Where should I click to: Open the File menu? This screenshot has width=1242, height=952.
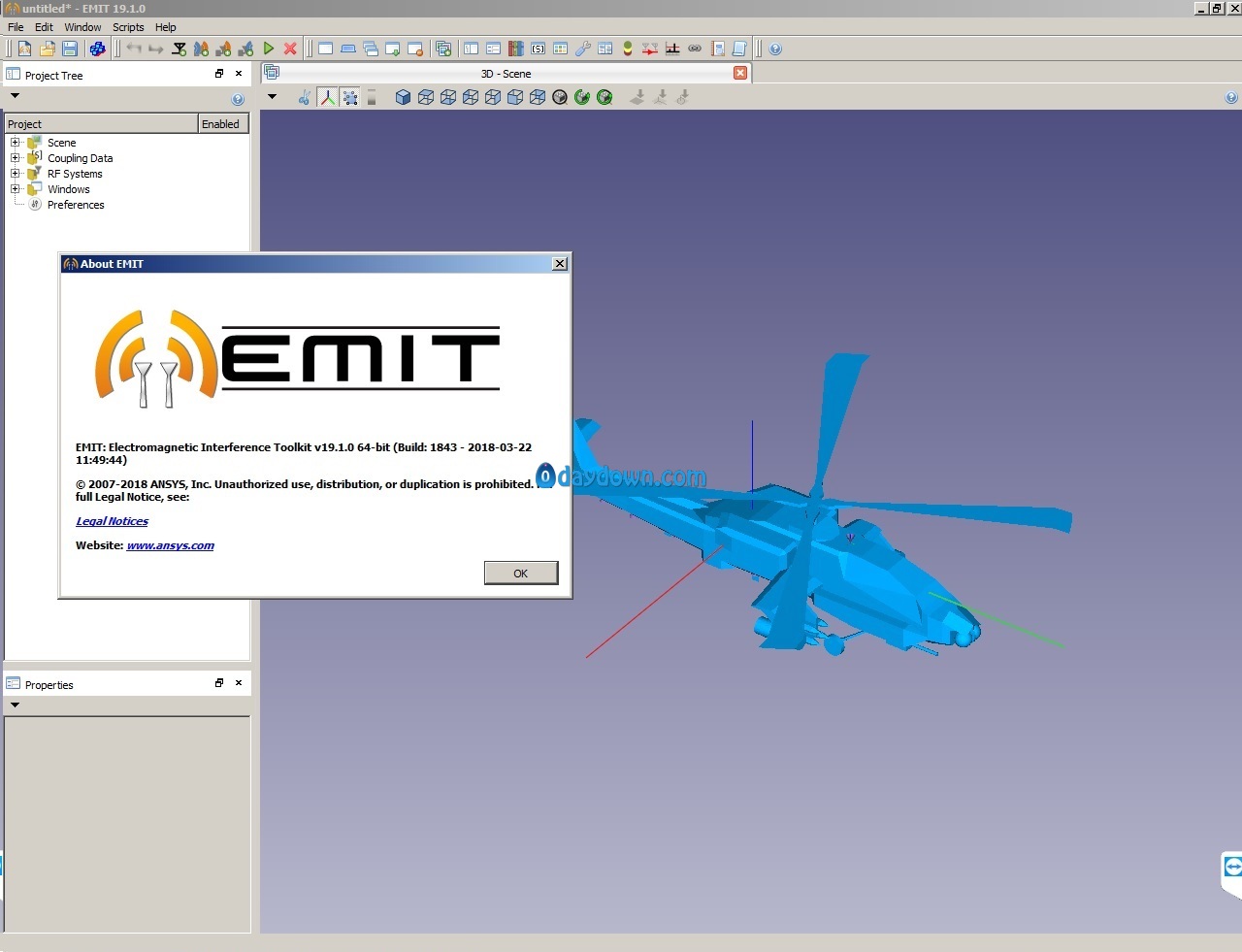[x=16, y=27]
